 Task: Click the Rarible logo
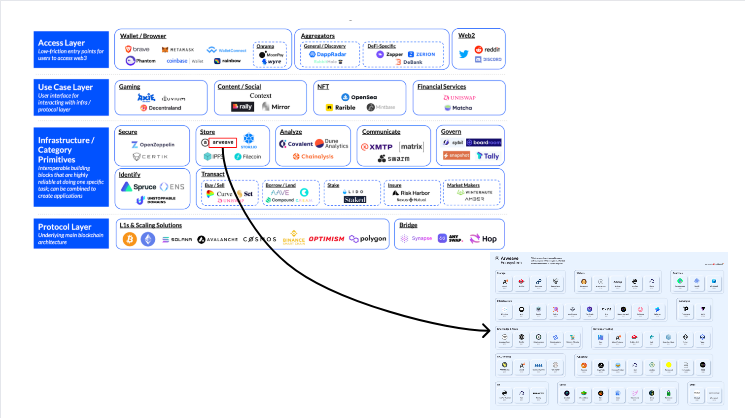341,108
